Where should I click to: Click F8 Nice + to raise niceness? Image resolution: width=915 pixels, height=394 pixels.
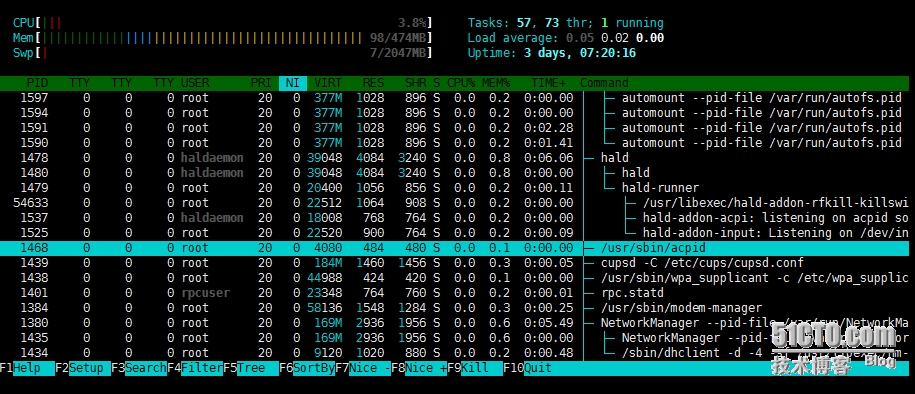[419, 368]
